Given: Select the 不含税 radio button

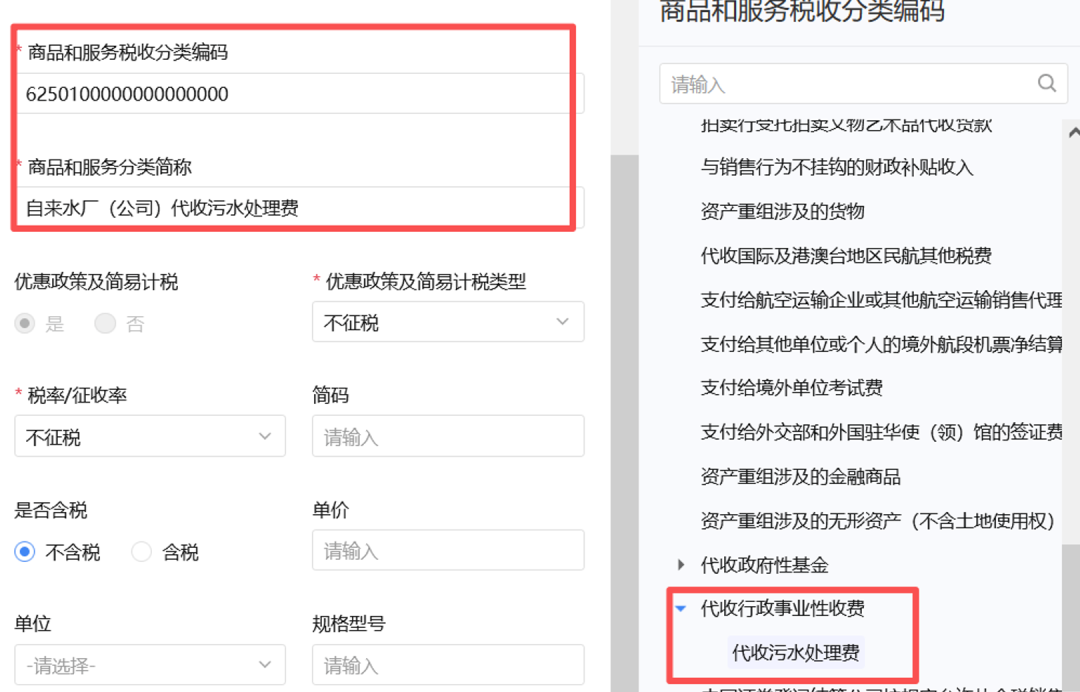Looking at the screenshot, I should pyautogui.click(x=25, y=552).
